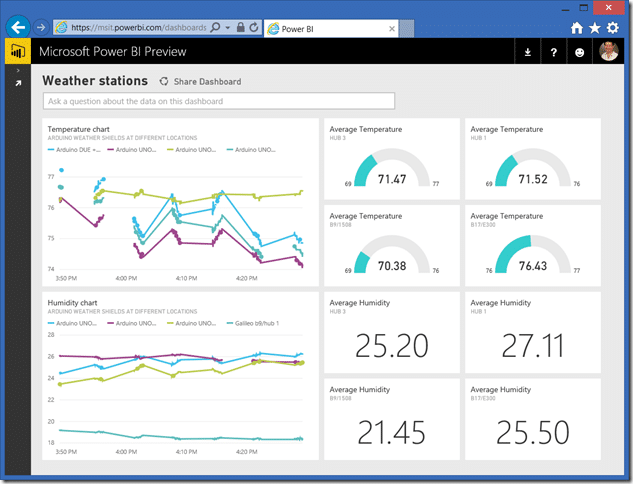Click Average Temperature B9/1508 tile title
633x484 pixels.
(366, 216)
